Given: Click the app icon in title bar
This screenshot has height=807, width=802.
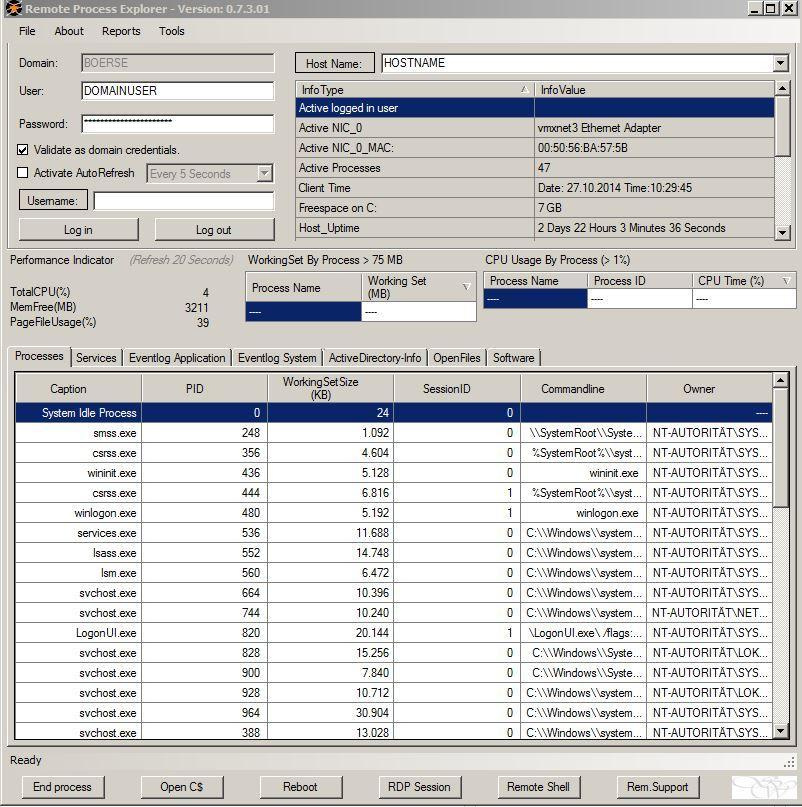Looking at the screenshot, I should 13,8.
